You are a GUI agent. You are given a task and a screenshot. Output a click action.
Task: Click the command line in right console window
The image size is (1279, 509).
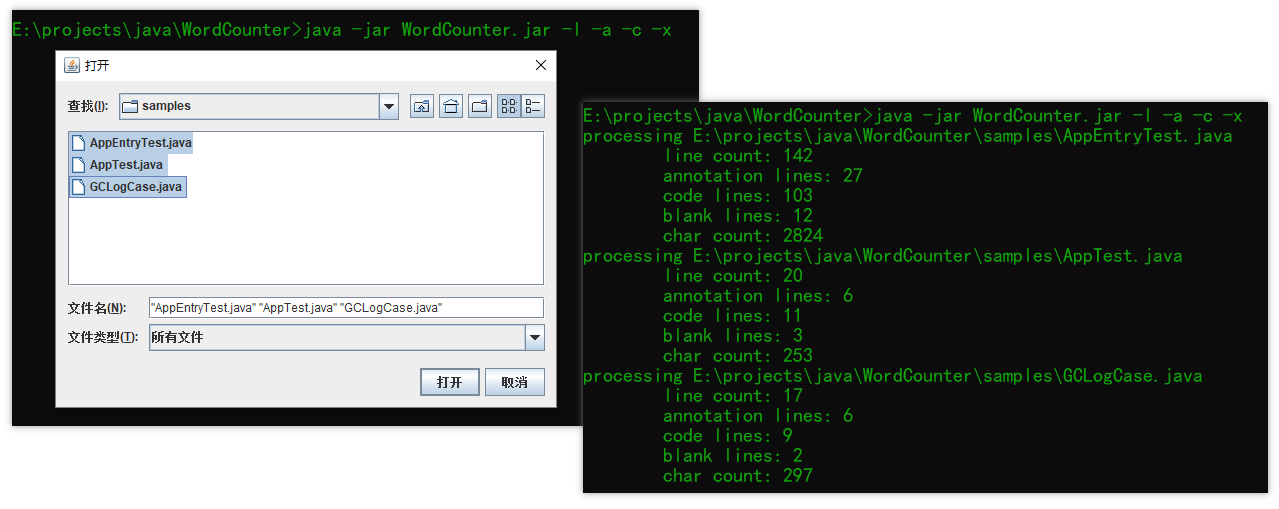pyautogui.click(x=913, y=116)
